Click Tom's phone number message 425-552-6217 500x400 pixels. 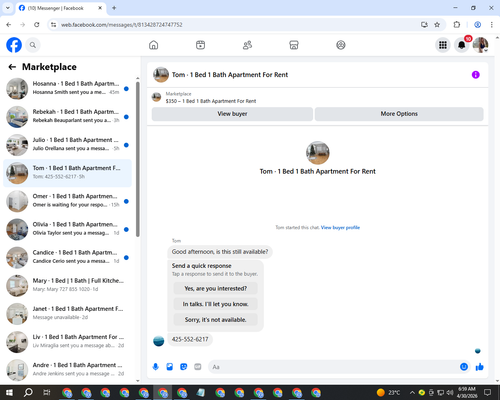click(x=190, y=339)
